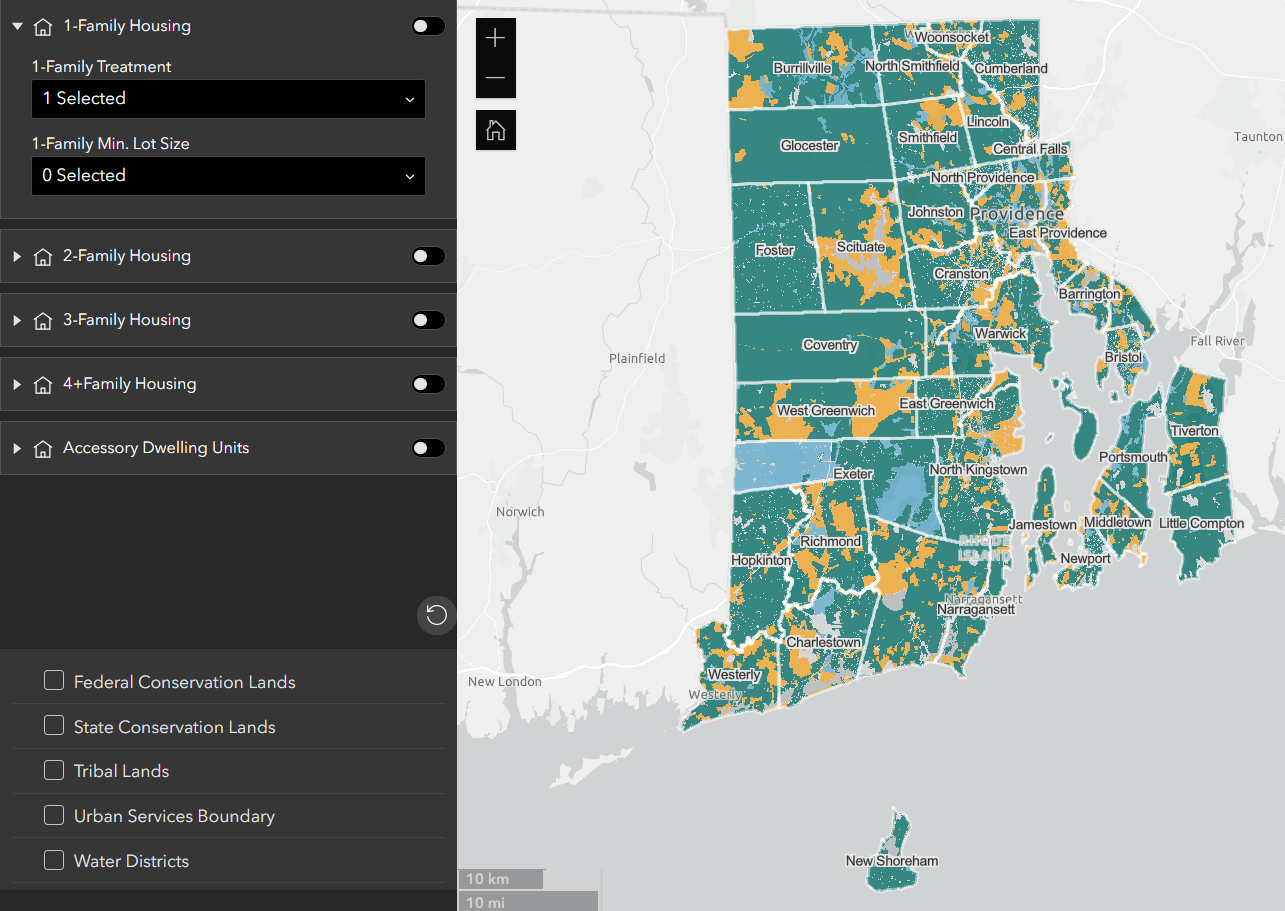Viewport: 1285px width, 911px height.
Task: Click the circular reset arrow icon
Action: [x=436, y=615]
